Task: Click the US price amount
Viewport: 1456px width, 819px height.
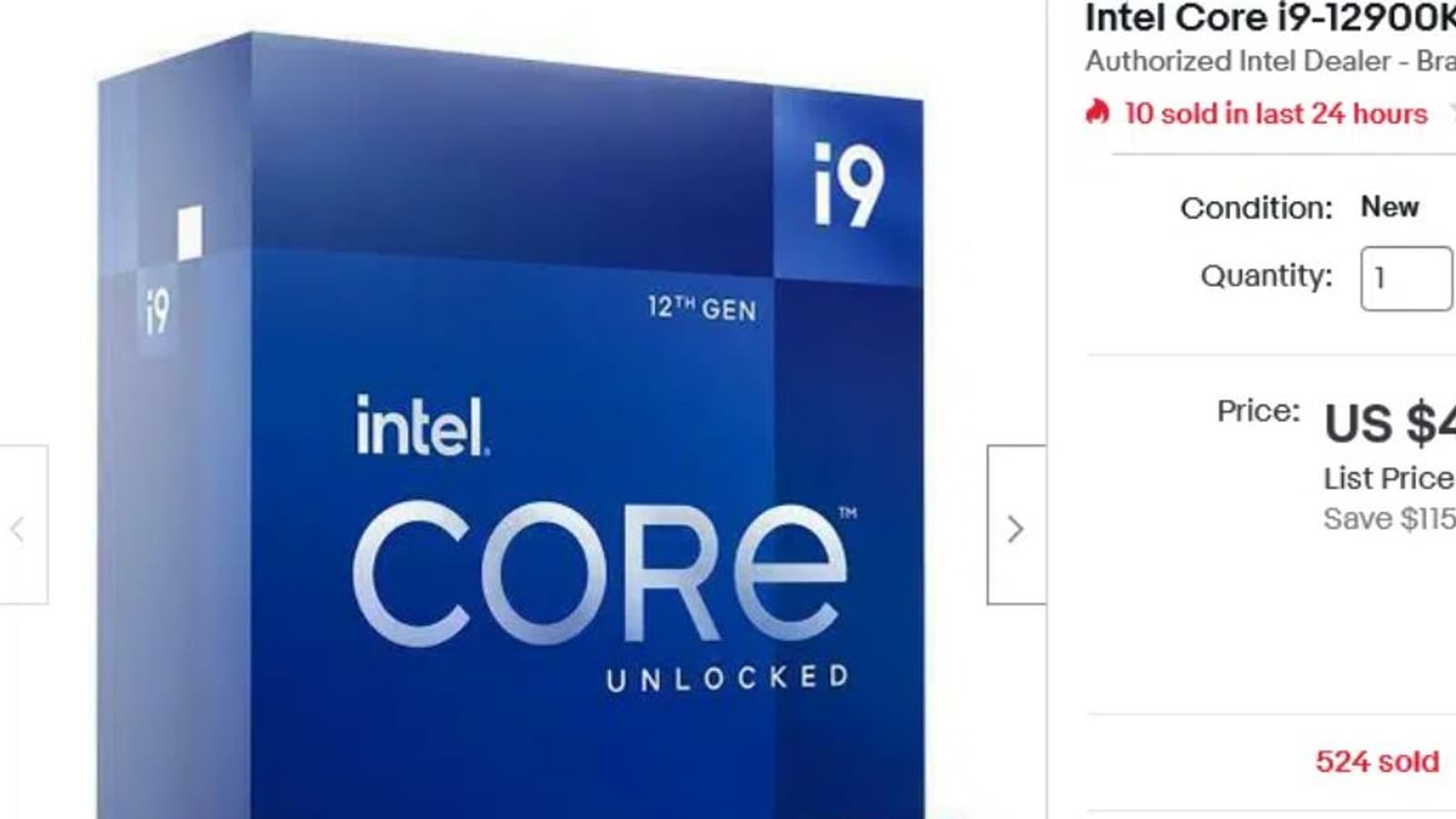Action: click(1390, 423)
